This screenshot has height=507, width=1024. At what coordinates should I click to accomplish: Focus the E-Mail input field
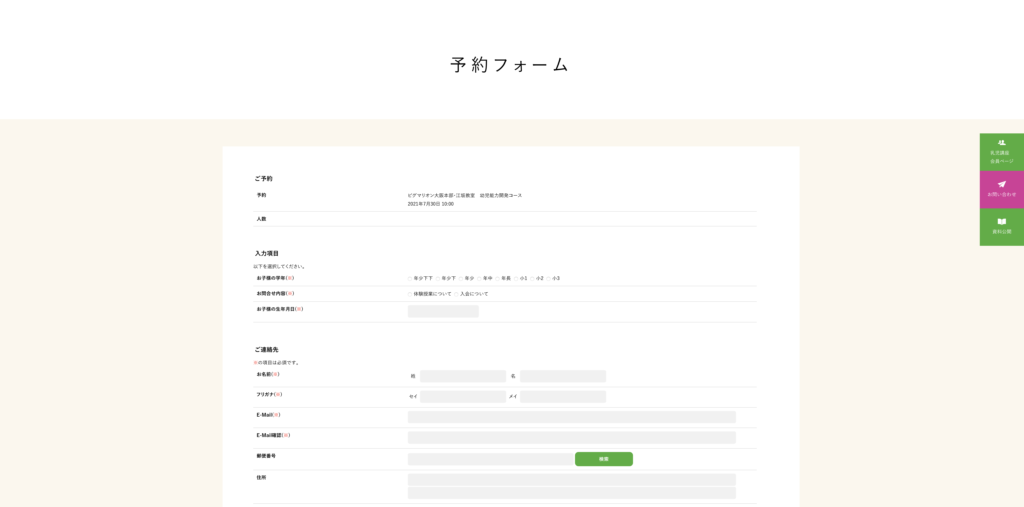point(571,417)
